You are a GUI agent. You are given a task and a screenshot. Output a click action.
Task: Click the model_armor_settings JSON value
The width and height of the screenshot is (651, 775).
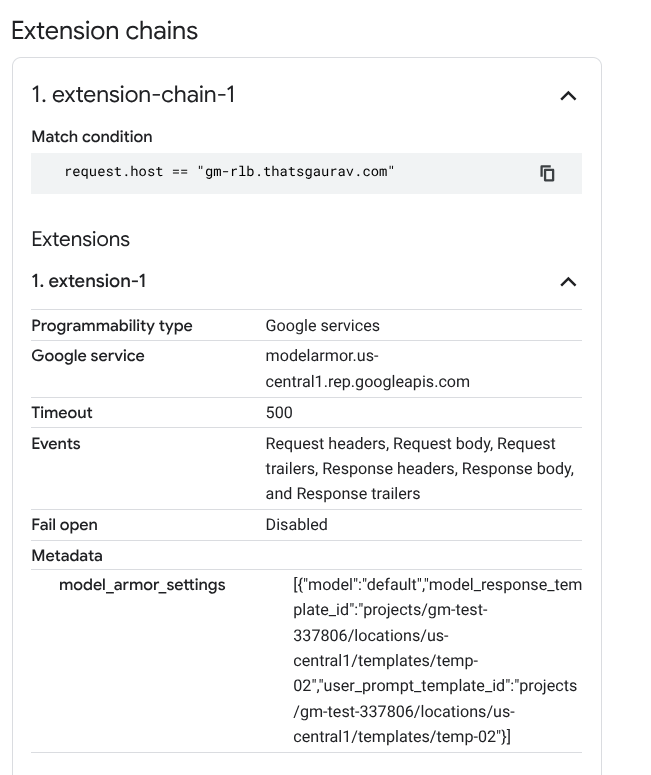pyautogui.click(x=437, y=661)
